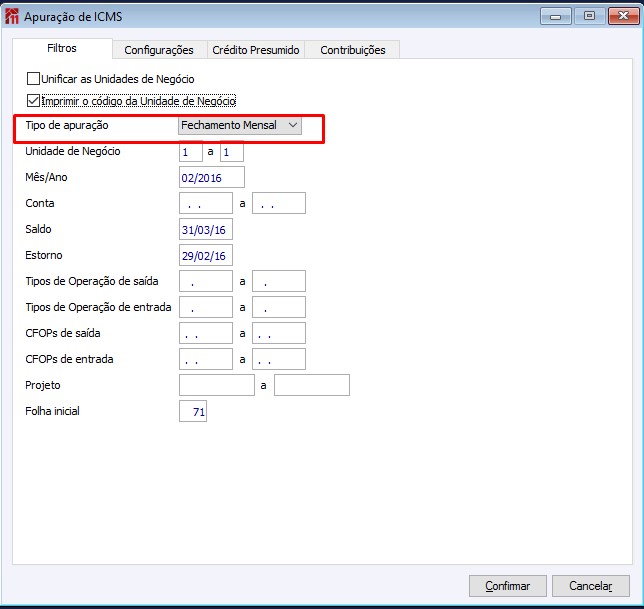Focus the first Unidade de Negócio field

tap(191, 152)
